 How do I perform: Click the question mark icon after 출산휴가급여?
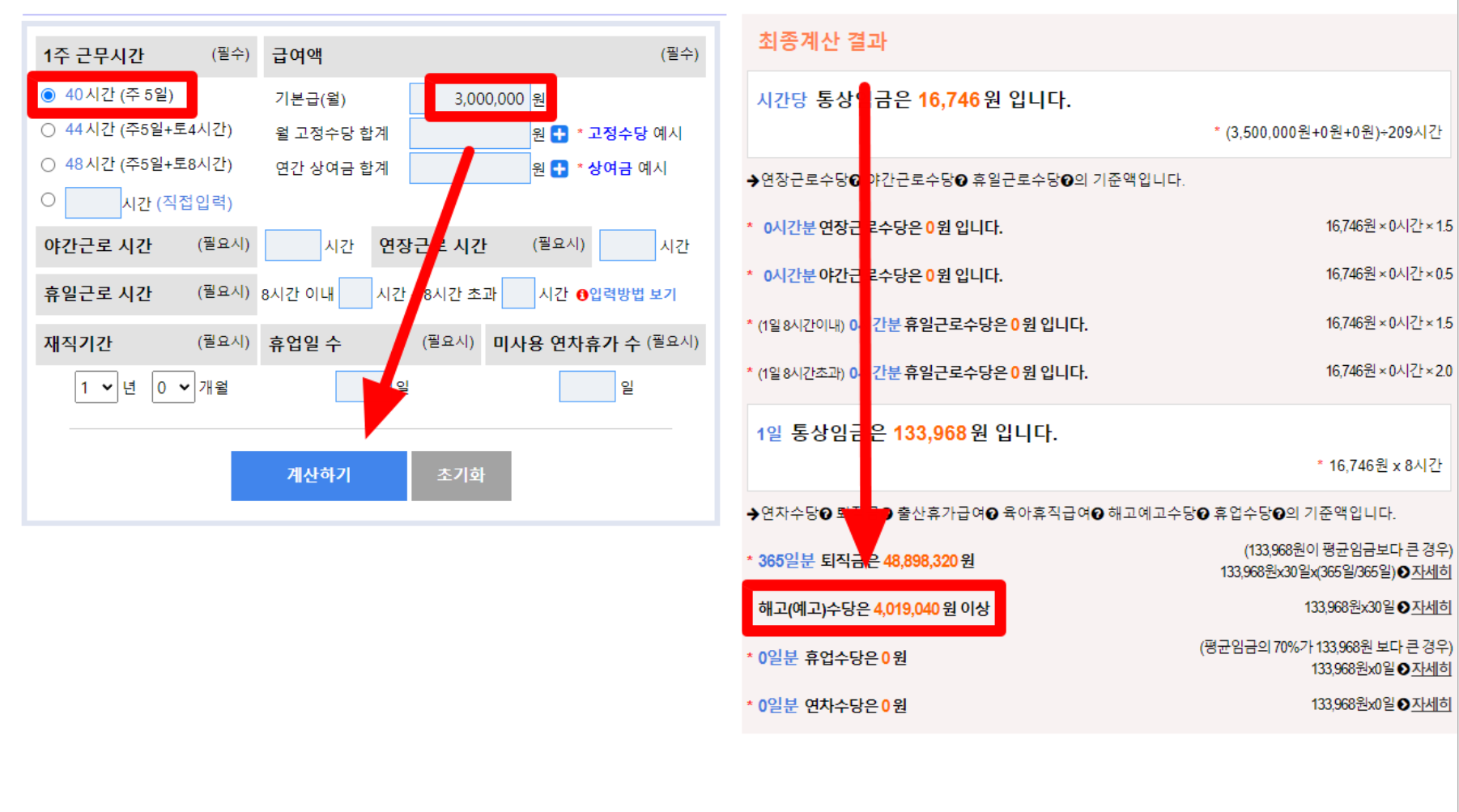click(x=992, y=514)
